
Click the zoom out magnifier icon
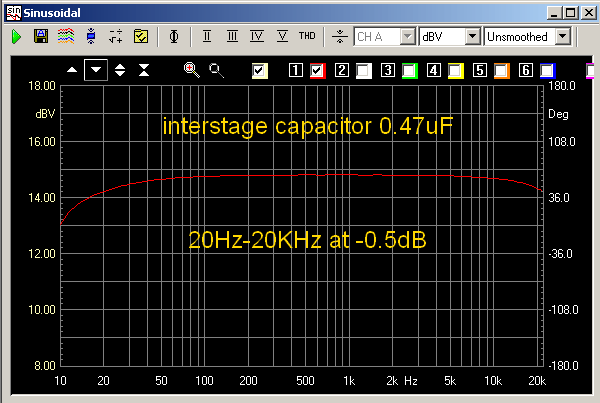216,70
